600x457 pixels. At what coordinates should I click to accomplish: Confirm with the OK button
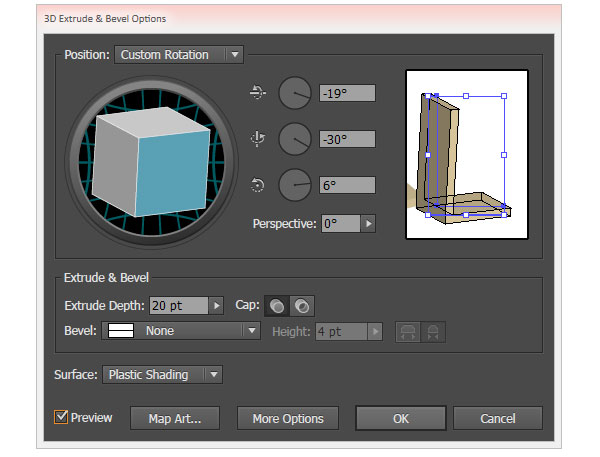point(401,418)
